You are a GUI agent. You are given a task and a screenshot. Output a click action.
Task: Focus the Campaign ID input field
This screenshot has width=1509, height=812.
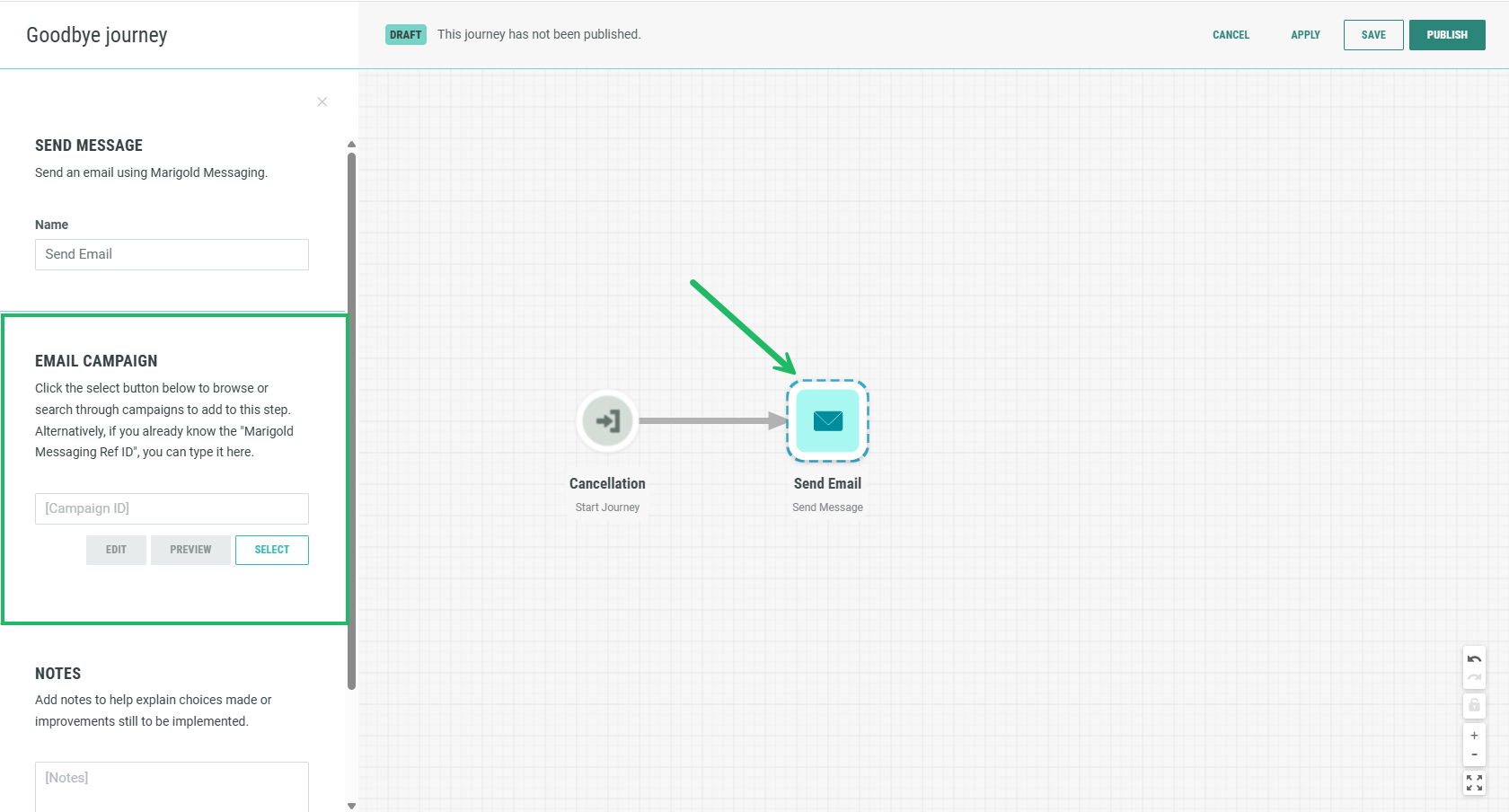coord(172,508)
